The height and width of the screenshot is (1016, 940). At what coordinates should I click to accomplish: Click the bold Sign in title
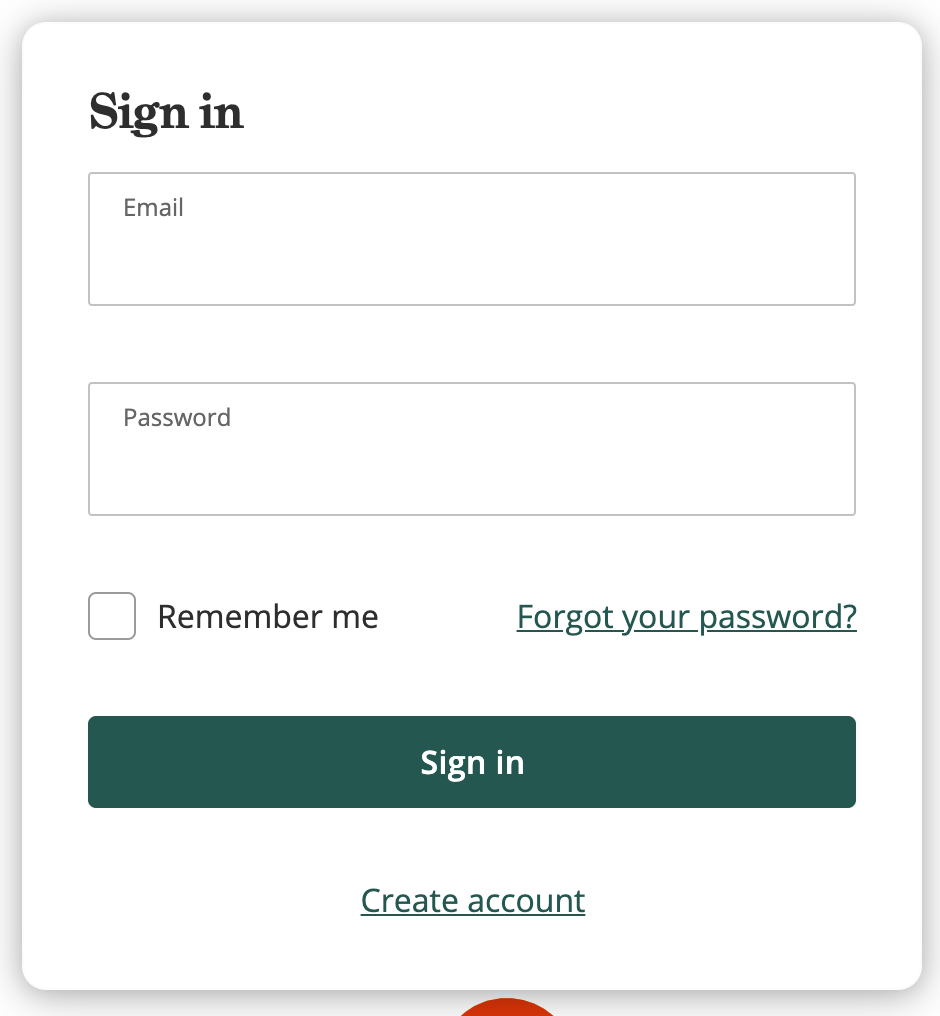tap(166, 112)
